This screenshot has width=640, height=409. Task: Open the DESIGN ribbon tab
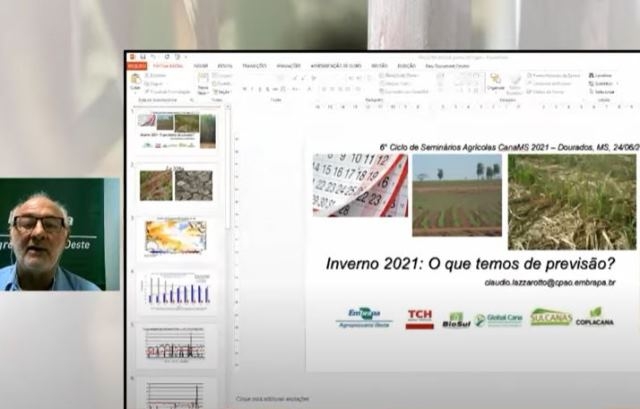pos(225,66)
